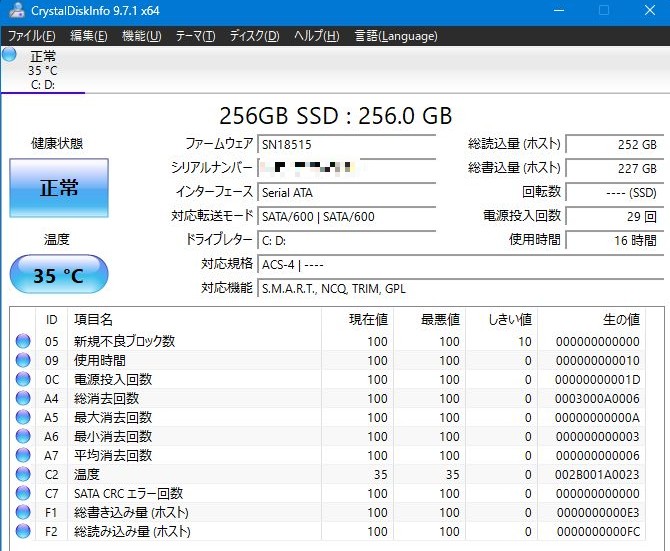670x551 pixels.
Task: Click total host reads value 252 GB
Action: (x=615, y=144)
